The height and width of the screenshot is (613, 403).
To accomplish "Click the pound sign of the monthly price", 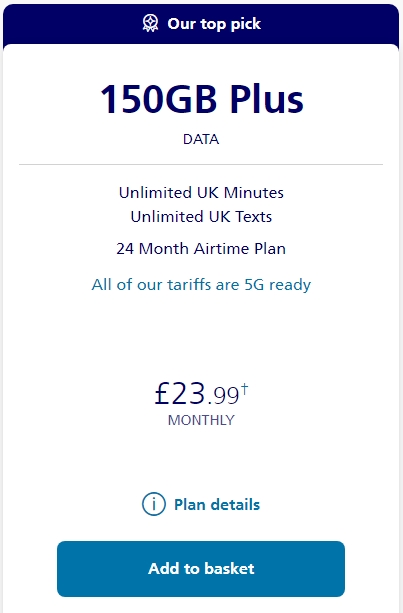I will tap(161, 393).
